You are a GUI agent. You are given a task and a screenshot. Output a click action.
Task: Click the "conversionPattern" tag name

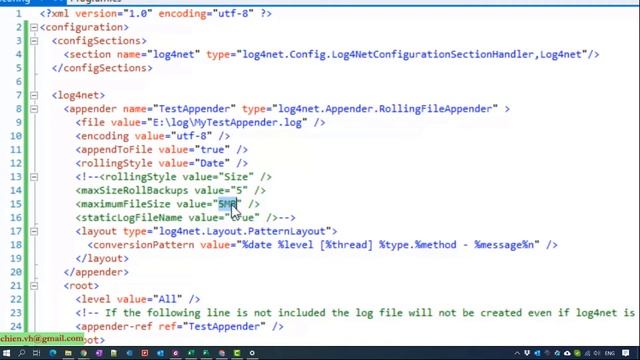point(144,245)
